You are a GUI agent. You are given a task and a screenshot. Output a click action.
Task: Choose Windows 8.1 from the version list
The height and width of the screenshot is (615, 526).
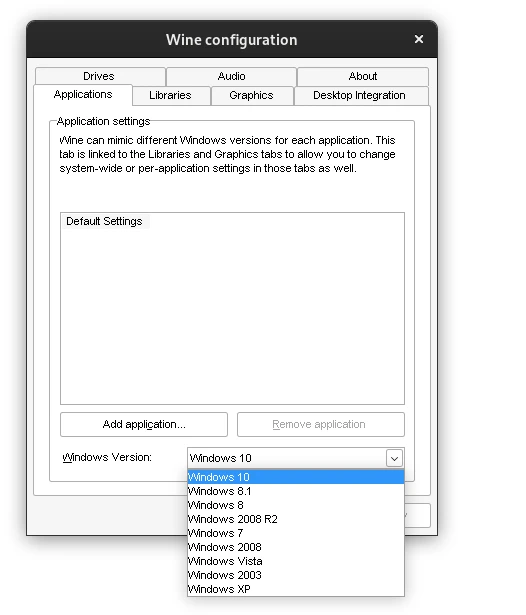pyautogui.click(x=296, y=491)
